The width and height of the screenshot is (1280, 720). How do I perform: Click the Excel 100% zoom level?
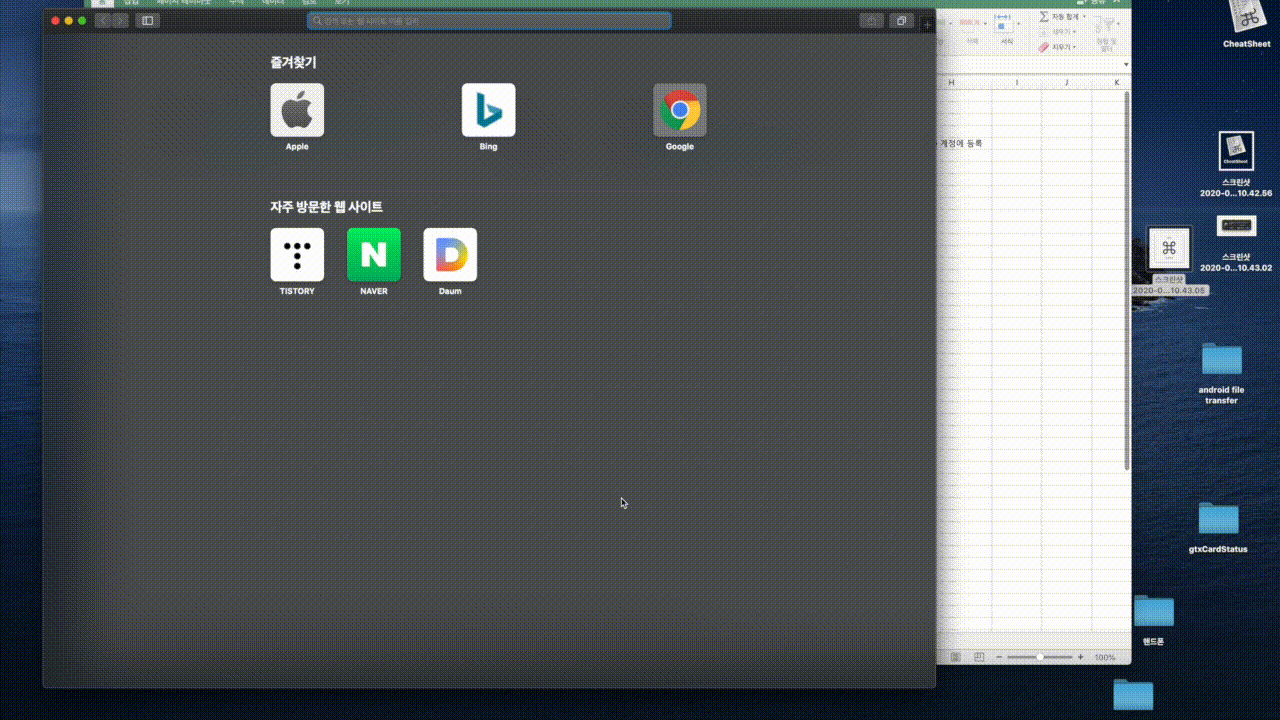click(1105, 657)
